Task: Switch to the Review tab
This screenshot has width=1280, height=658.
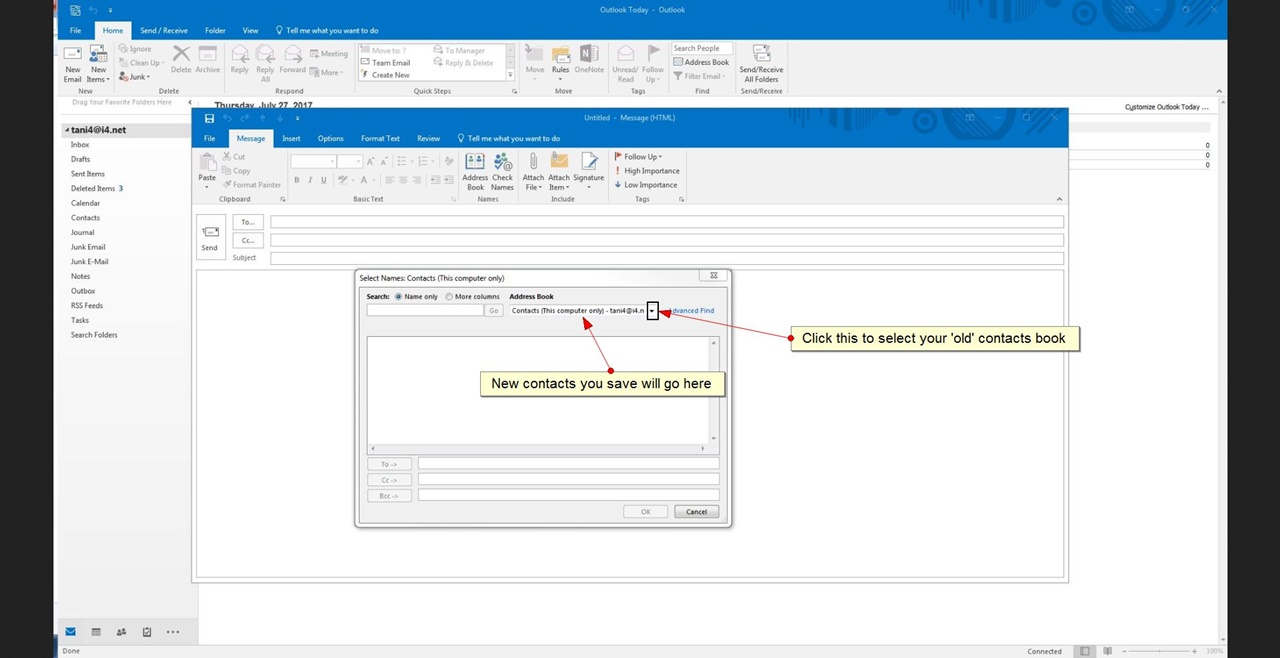Action: [x=429, y=139]
